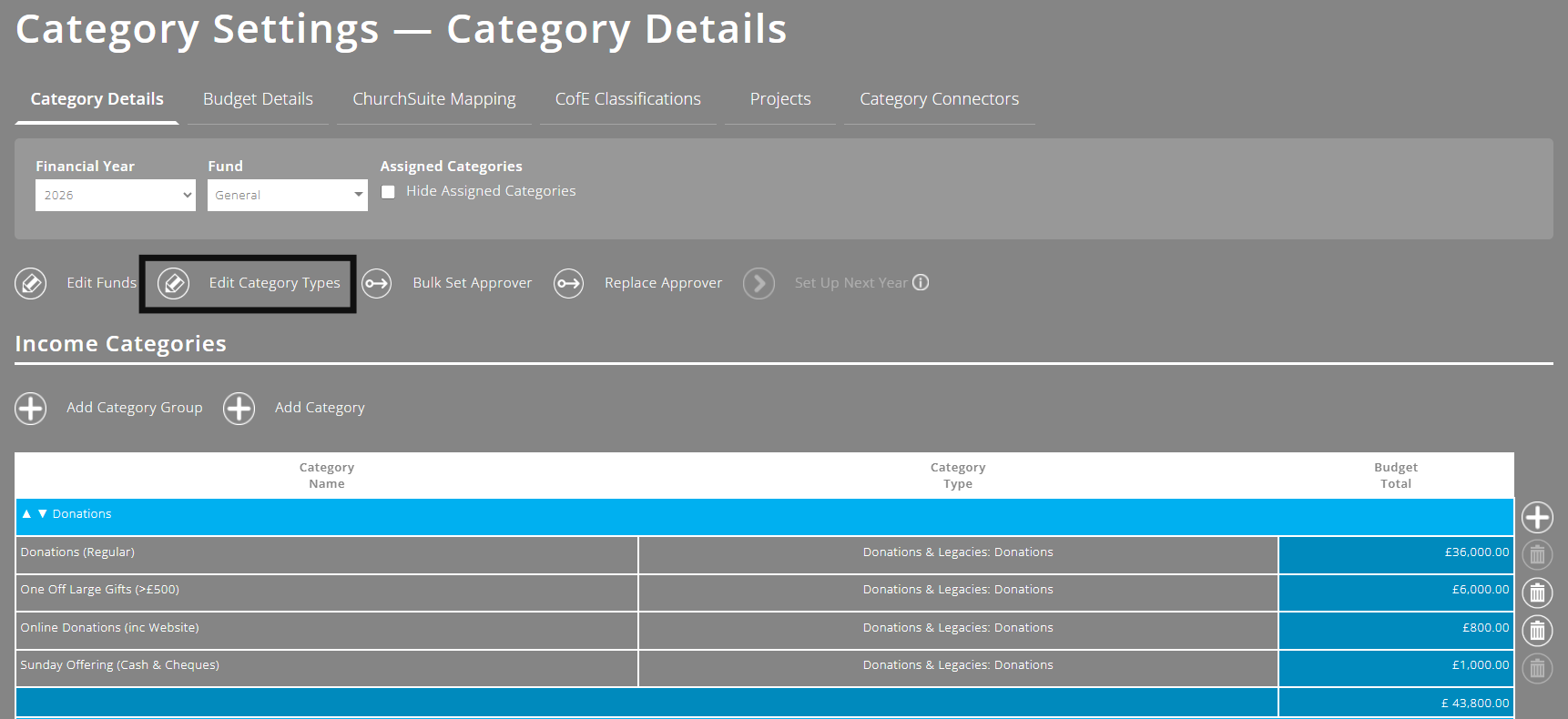Select Online Donations (inc Website) name
Viewport: 1568px width, 719px height.
[109, 628]
